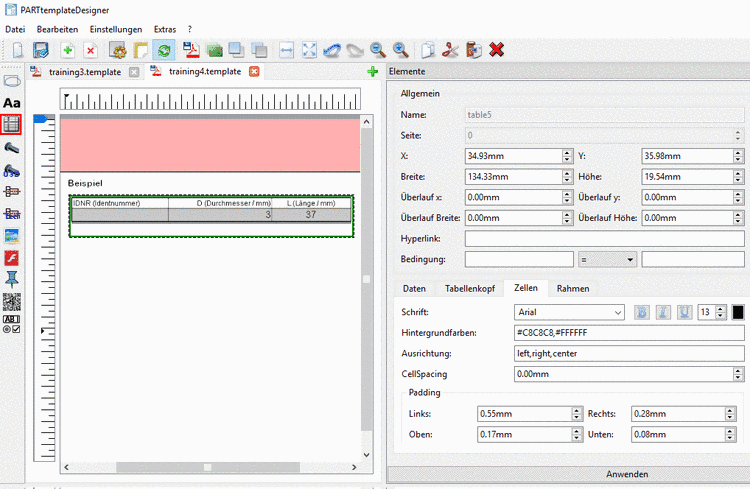This screenshot has width=750, height=489.
Task: Cut selected element with scissors
Action: pyautogui.click(x=450, y=50)
